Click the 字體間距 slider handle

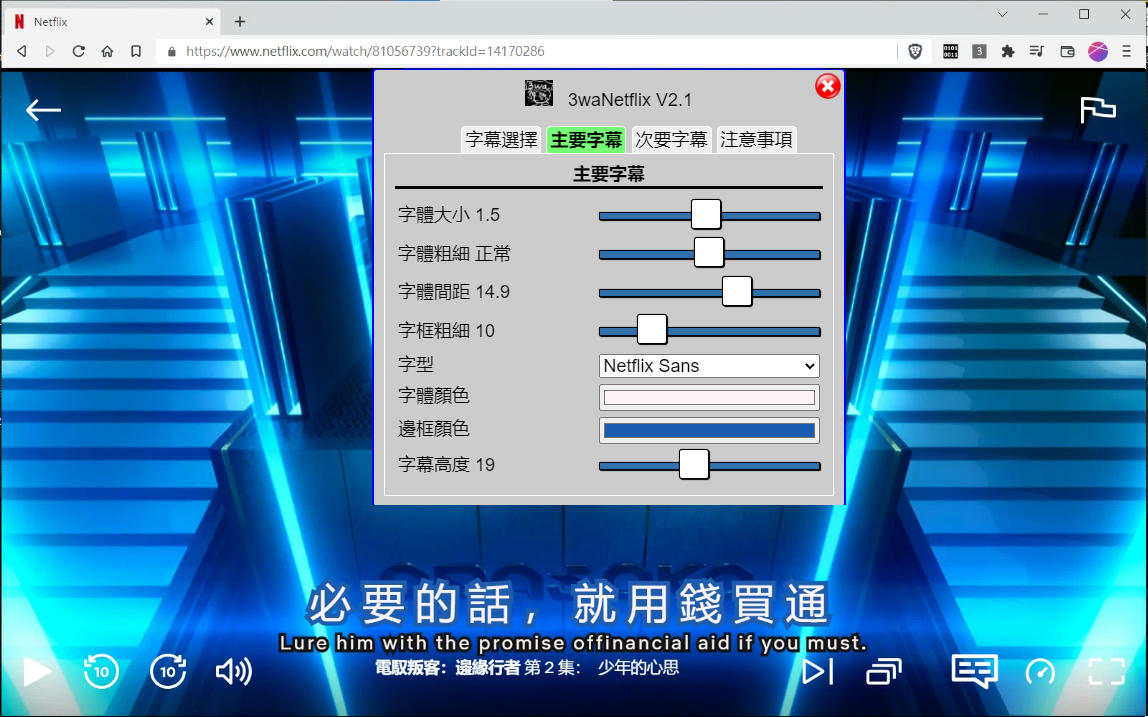[737, 291]
